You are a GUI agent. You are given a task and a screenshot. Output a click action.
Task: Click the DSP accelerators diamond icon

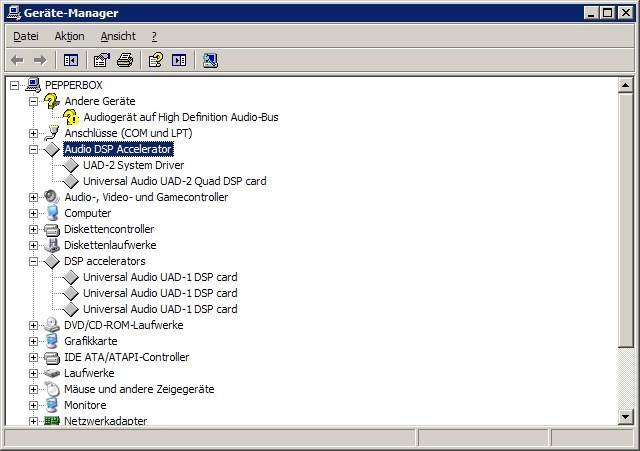[52, 261]
